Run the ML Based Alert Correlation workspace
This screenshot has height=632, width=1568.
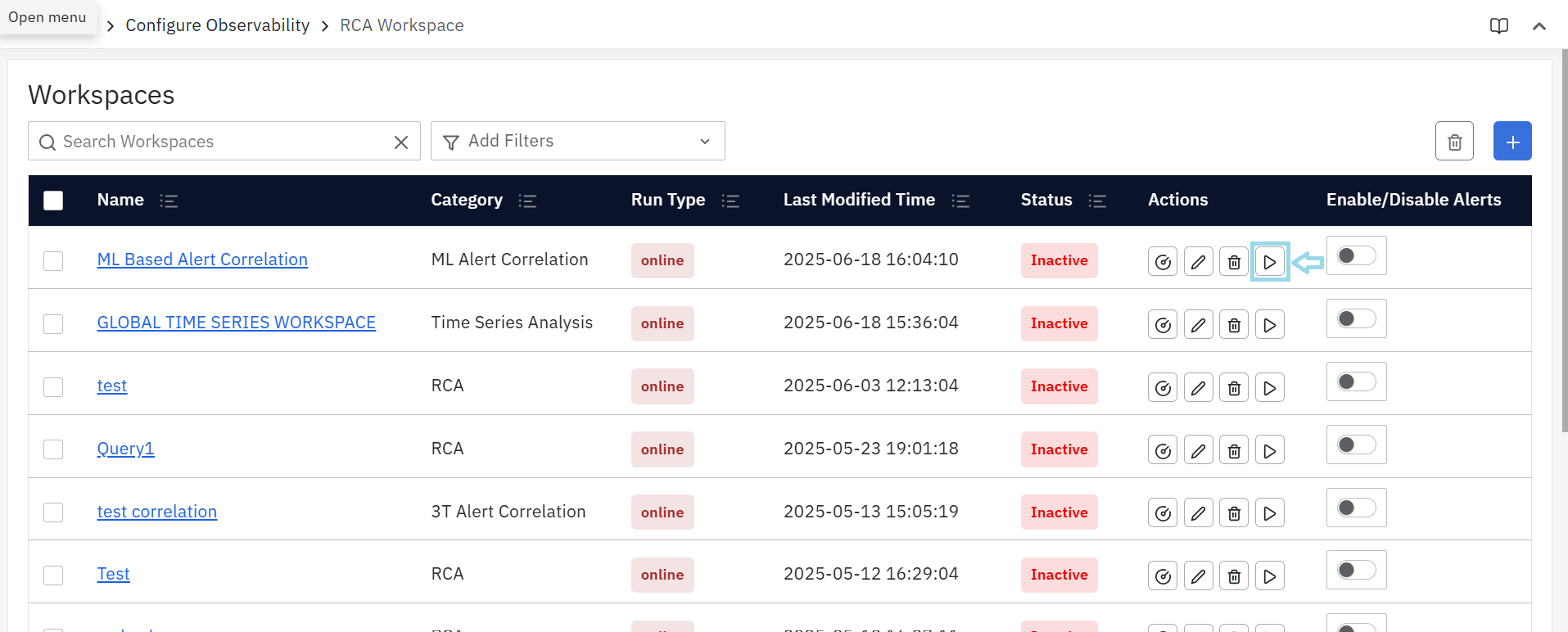click(1269, 262)
